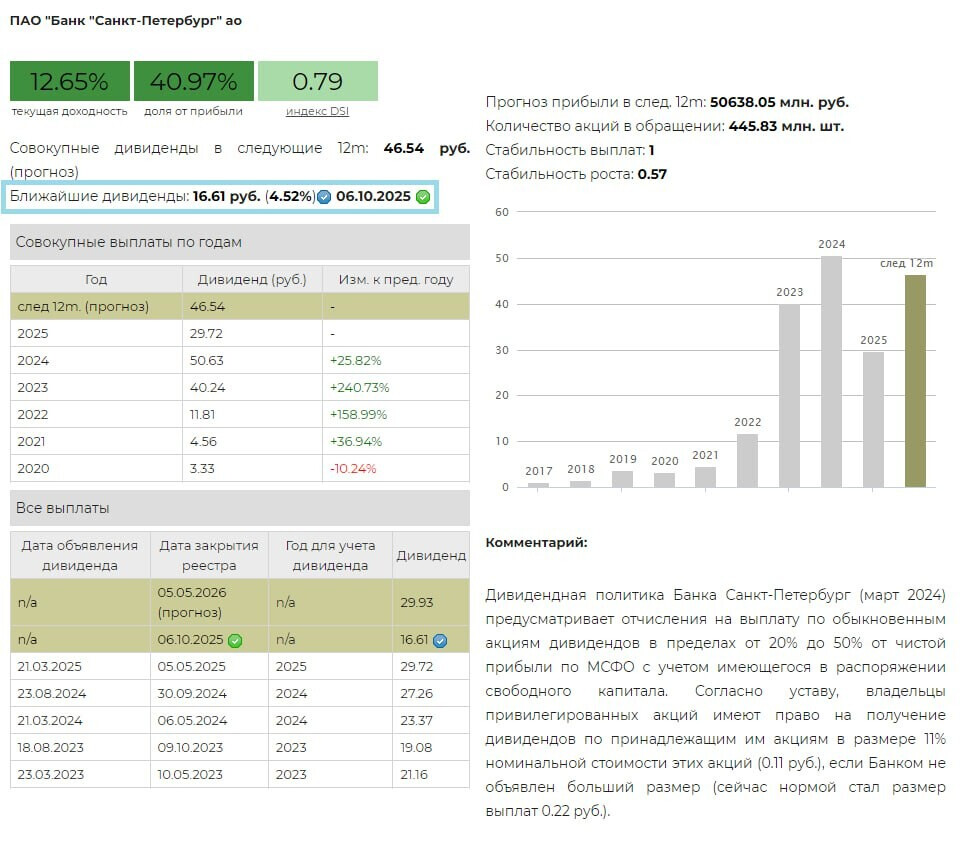Click the green checkmark beside the bold 06.10.2025 date
Viewport: 960px width, 844px height.
click(x=423, y=197)
